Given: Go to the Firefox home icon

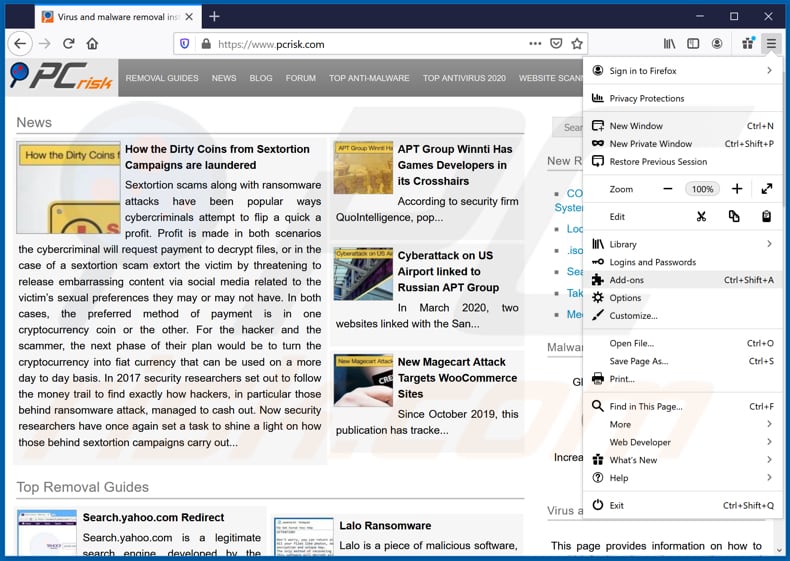Looking at the screenshot, I should 92,44.
